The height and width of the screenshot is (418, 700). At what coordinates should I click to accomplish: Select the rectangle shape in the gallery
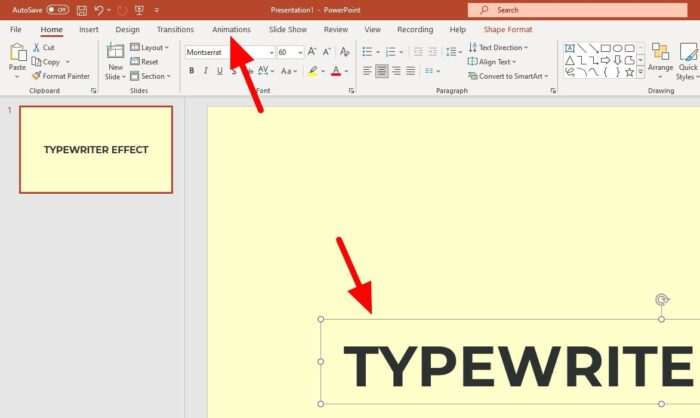(605, 48)
